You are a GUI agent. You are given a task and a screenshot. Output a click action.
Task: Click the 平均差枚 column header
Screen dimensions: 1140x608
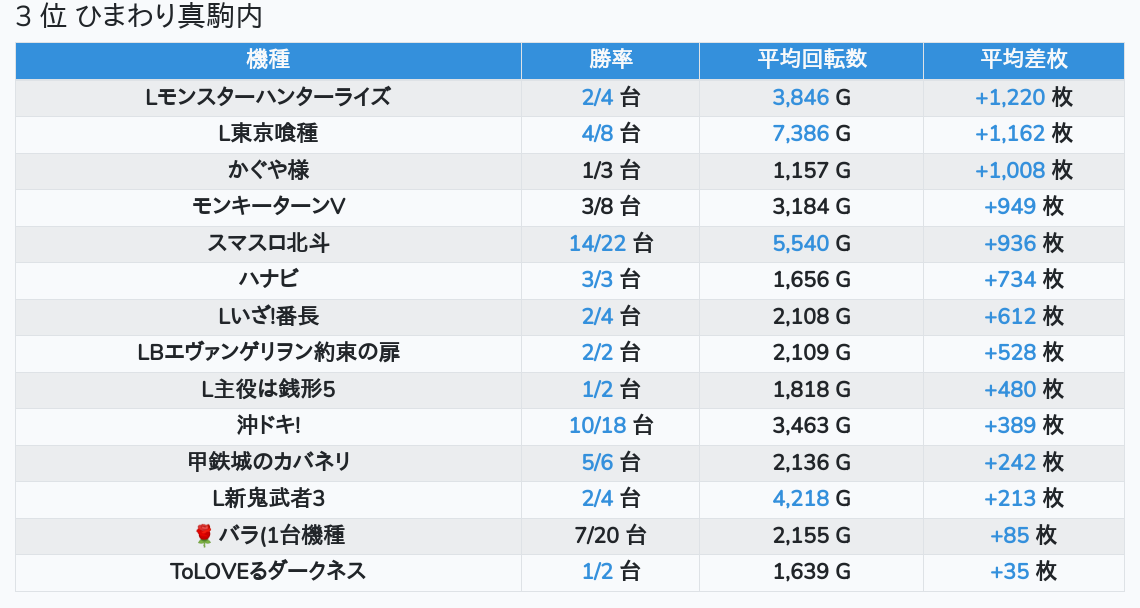coord(1023,60)
